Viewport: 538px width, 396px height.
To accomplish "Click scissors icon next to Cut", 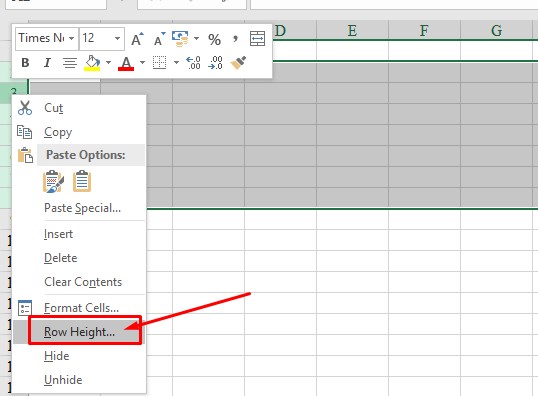I will pyautogui.click(x=25, y=108).
